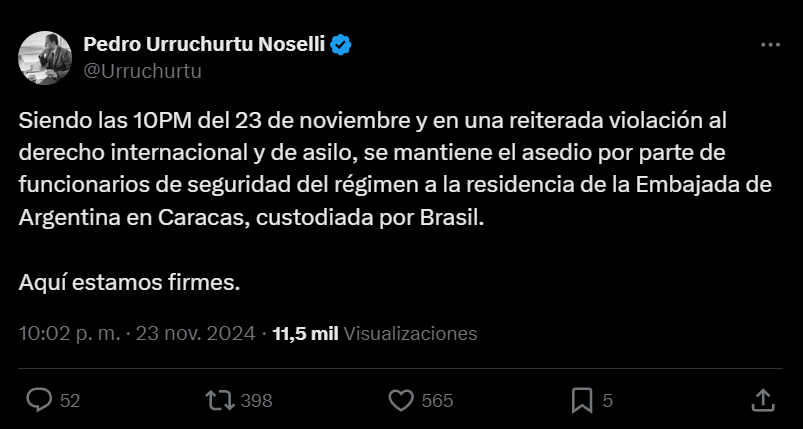Viewport: 803px width, 429px height.
Task: Toggle the bookmark icon on this post
Action: [x=582, y=400]
